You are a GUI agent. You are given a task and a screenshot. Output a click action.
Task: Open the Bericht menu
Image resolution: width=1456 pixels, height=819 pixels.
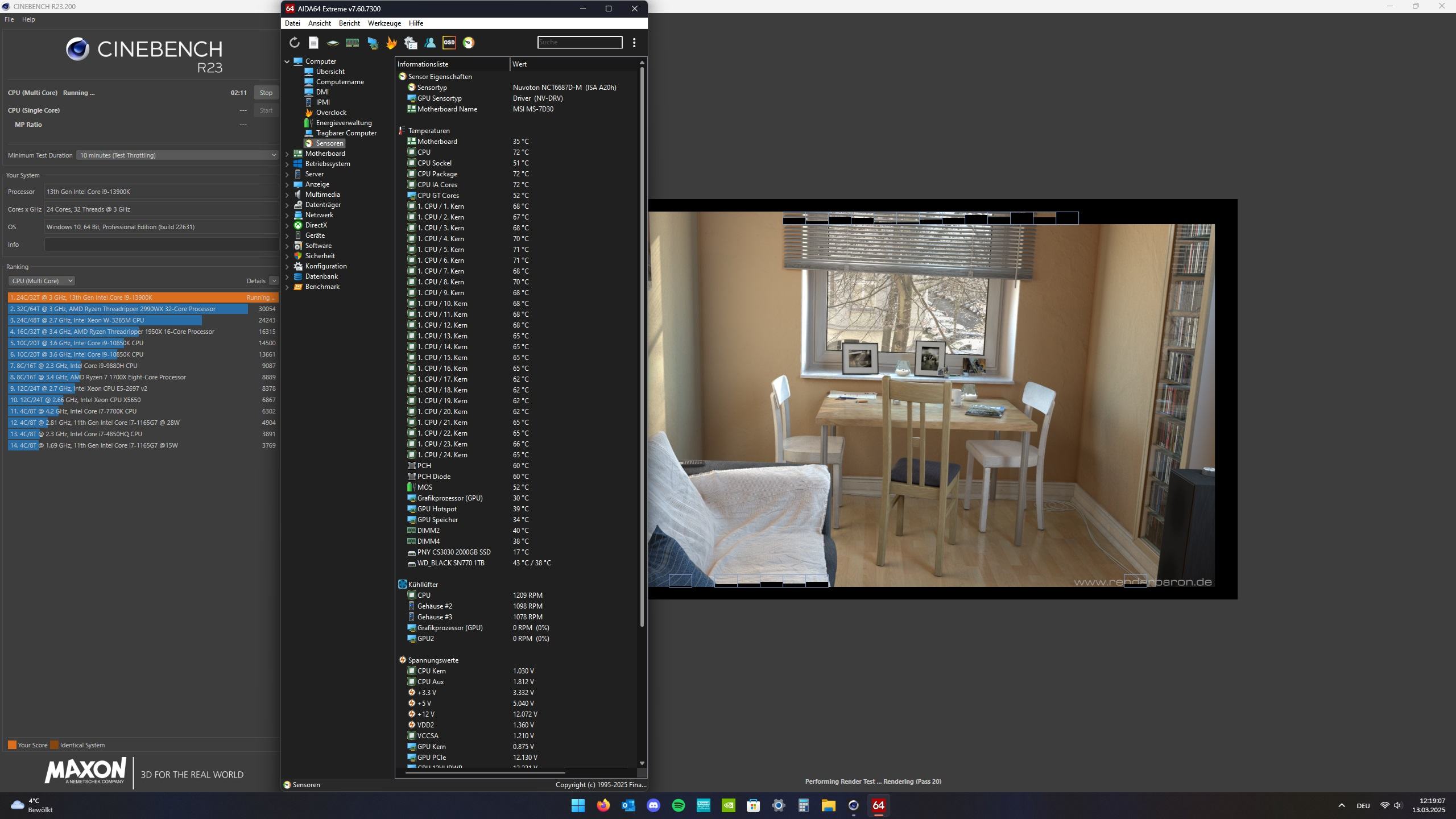point(349,23)
